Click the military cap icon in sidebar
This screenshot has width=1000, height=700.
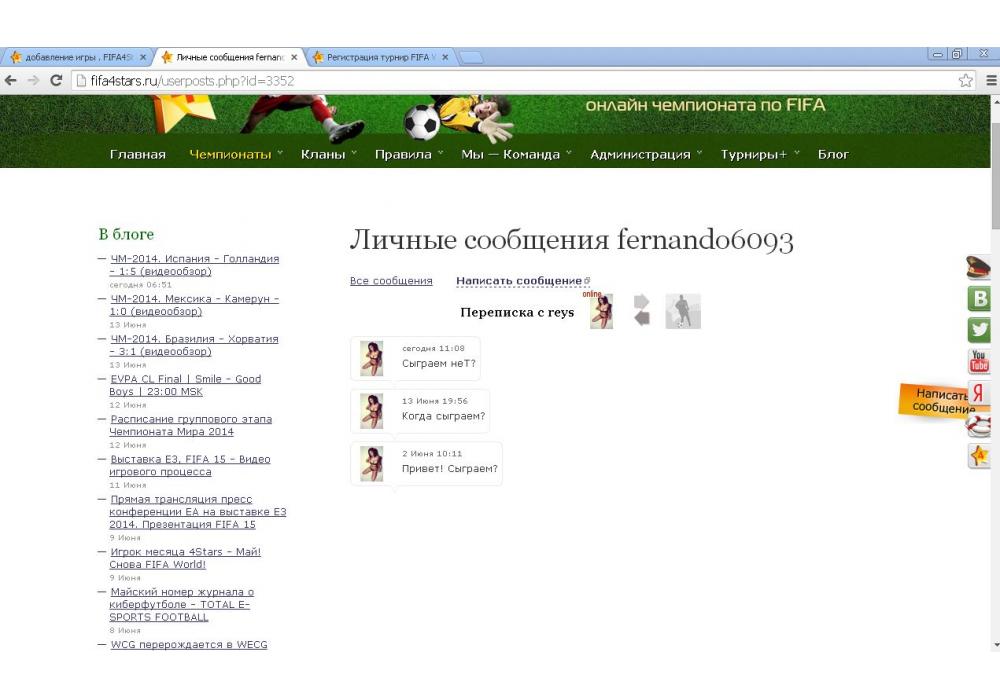coord(979,267)
